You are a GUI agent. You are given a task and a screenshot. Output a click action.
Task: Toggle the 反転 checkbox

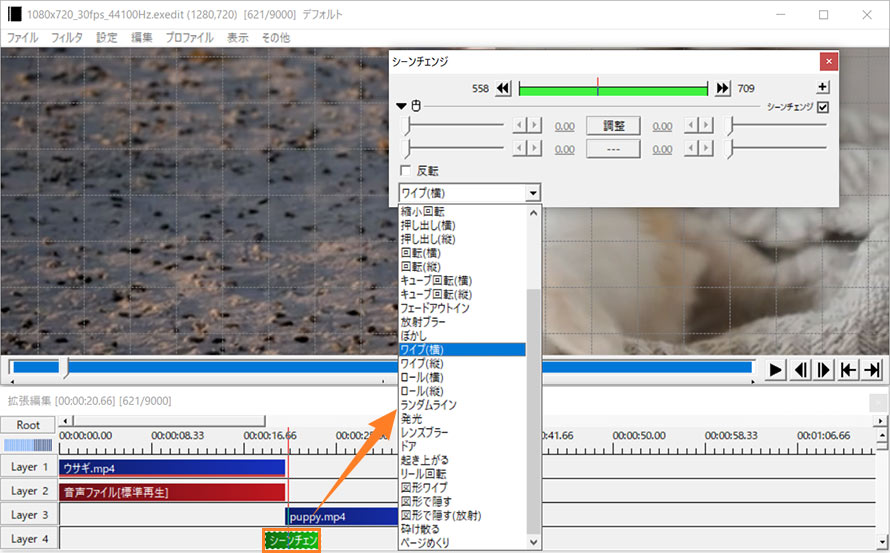(x=405, y=170)
